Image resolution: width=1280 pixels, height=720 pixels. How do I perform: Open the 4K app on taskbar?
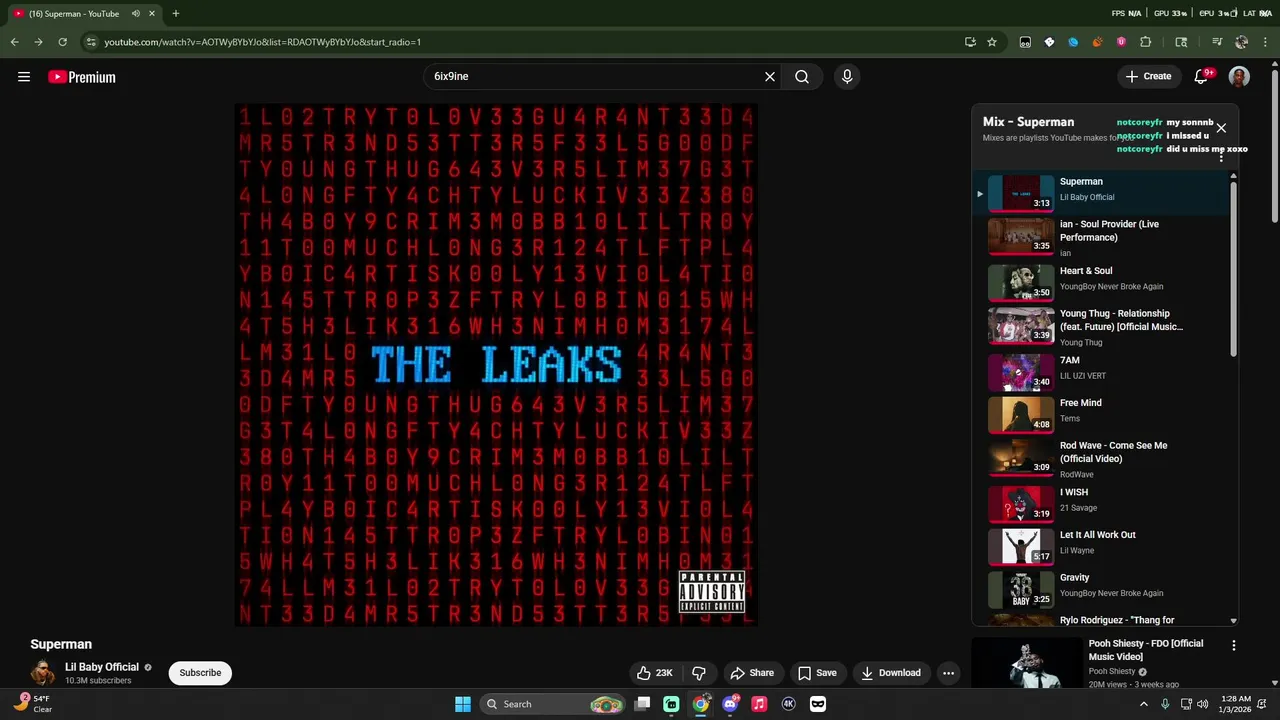[x=788, y=704]
